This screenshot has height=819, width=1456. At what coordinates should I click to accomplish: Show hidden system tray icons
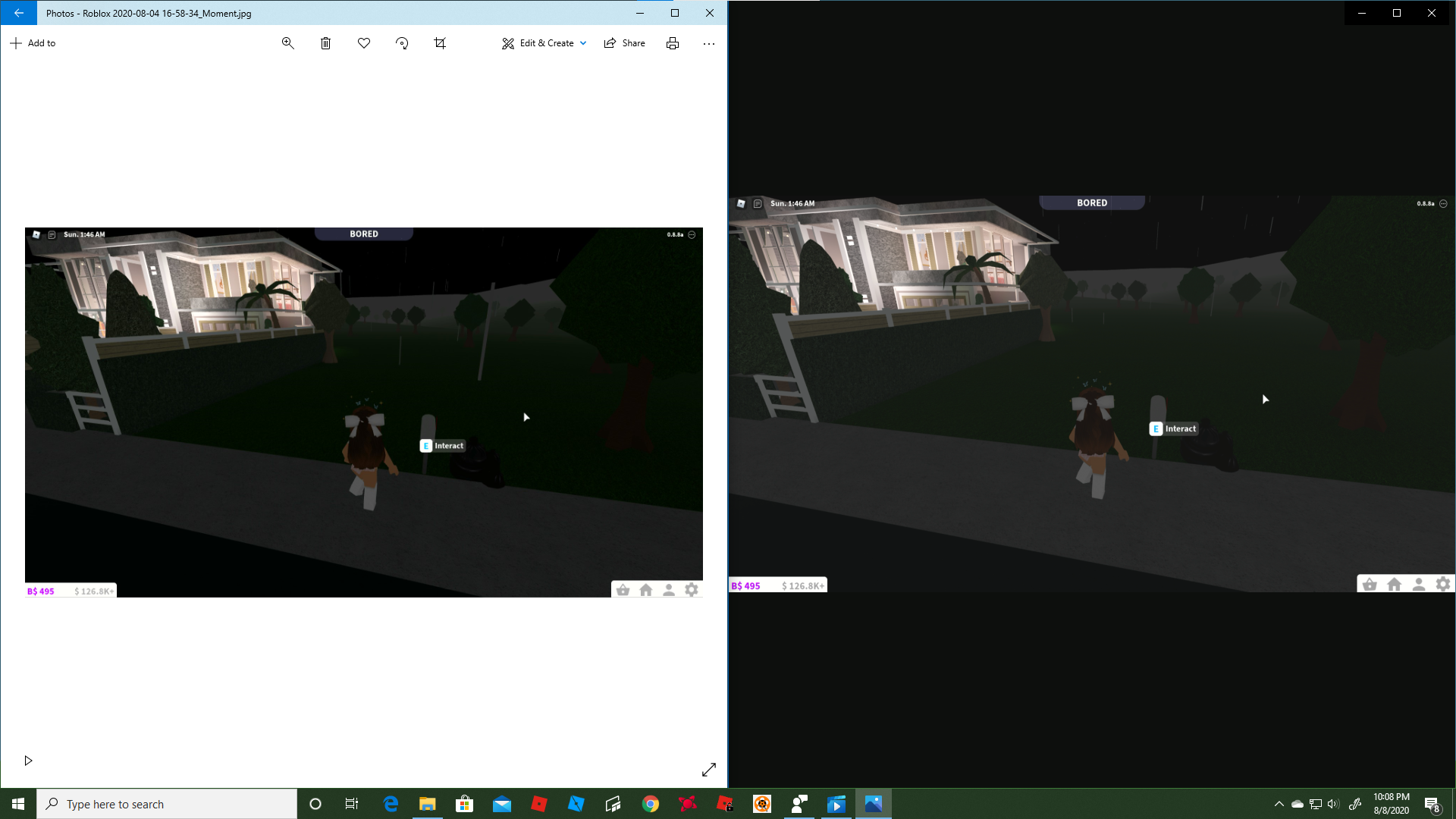[x=1279, y=804]
